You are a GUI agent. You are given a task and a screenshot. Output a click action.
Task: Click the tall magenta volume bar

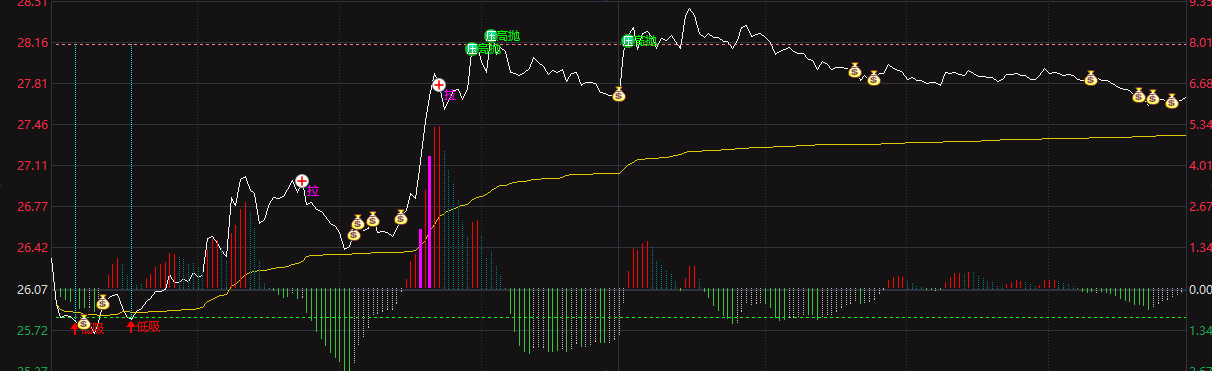[x=430, y=222]
